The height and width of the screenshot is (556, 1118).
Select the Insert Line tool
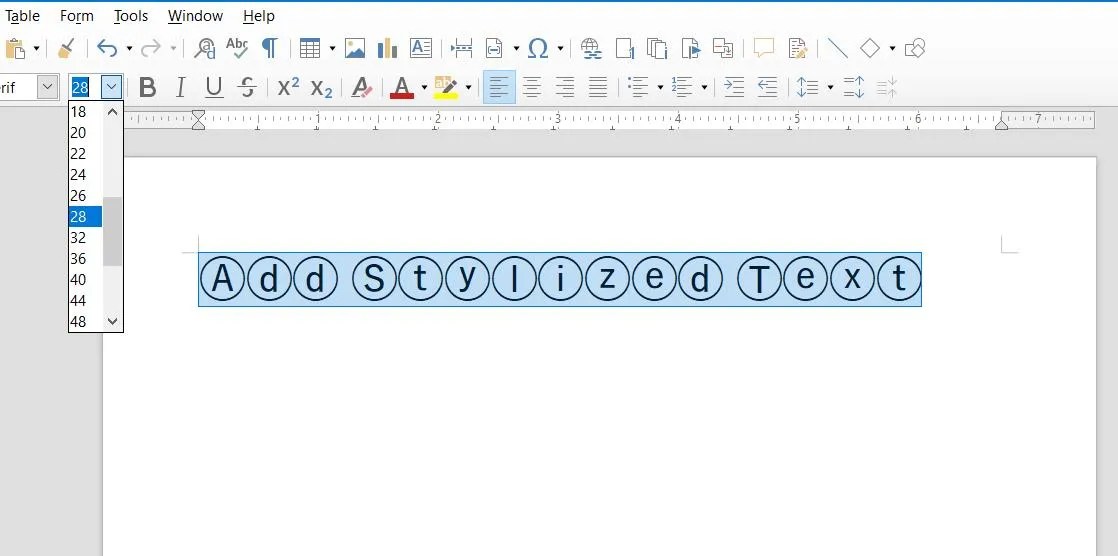pos(837,48)
